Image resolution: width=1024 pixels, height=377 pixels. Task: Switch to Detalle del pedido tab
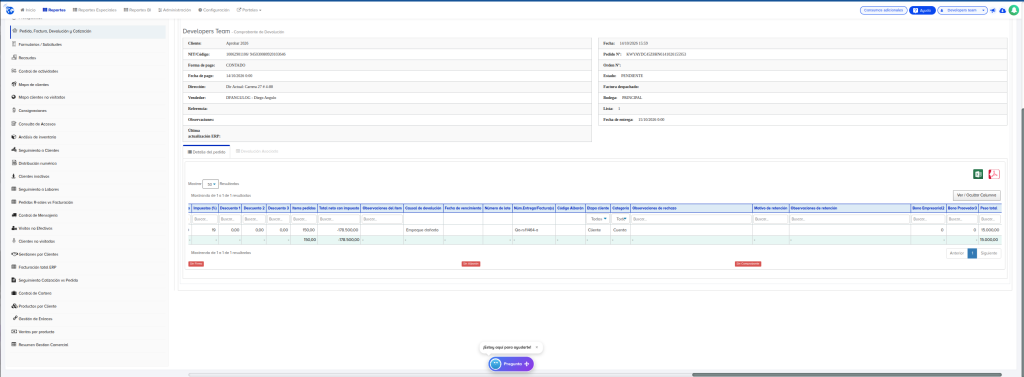206,151
